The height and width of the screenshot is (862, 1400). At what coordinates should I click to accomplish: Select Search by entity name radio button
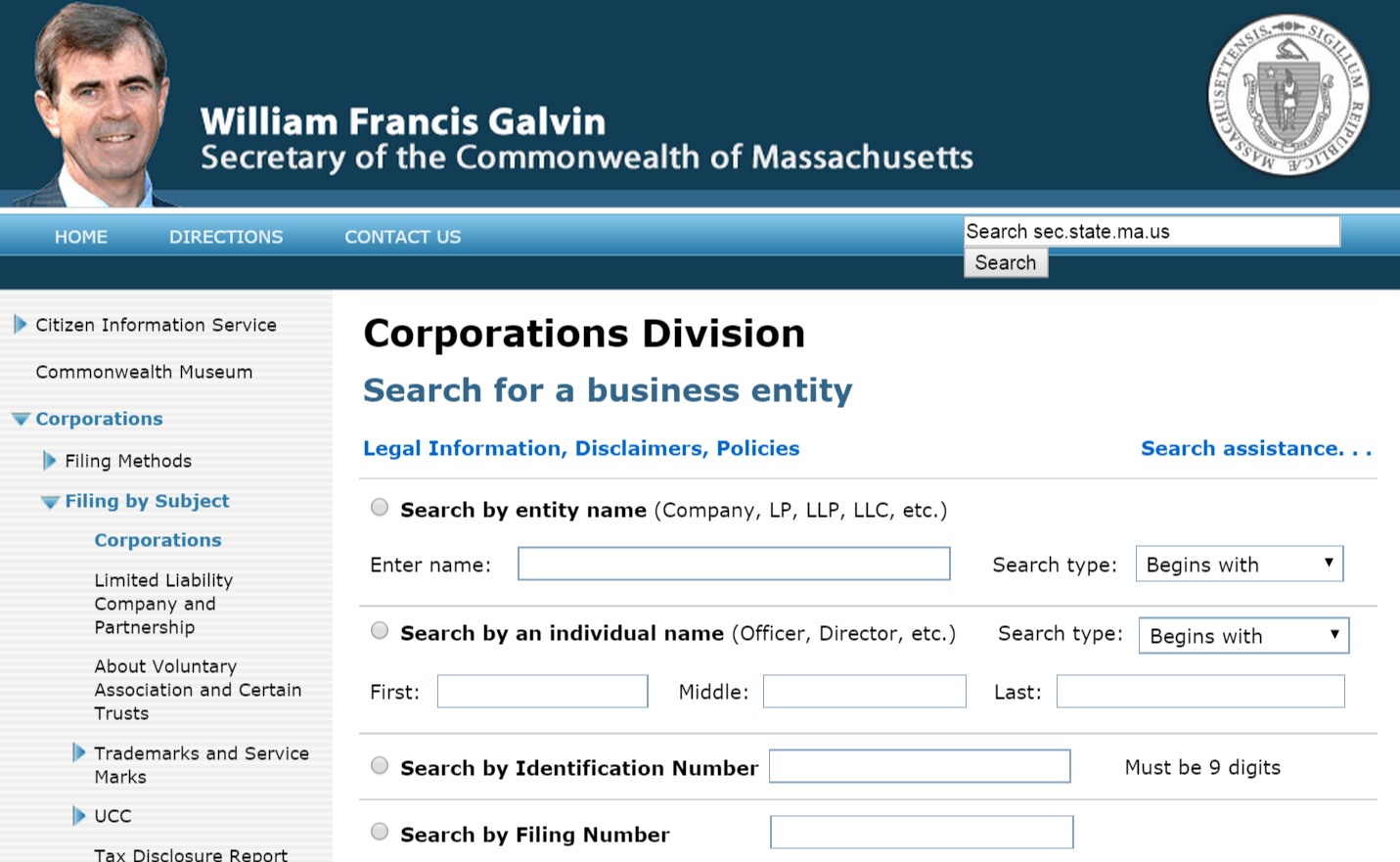coord(380,508)
